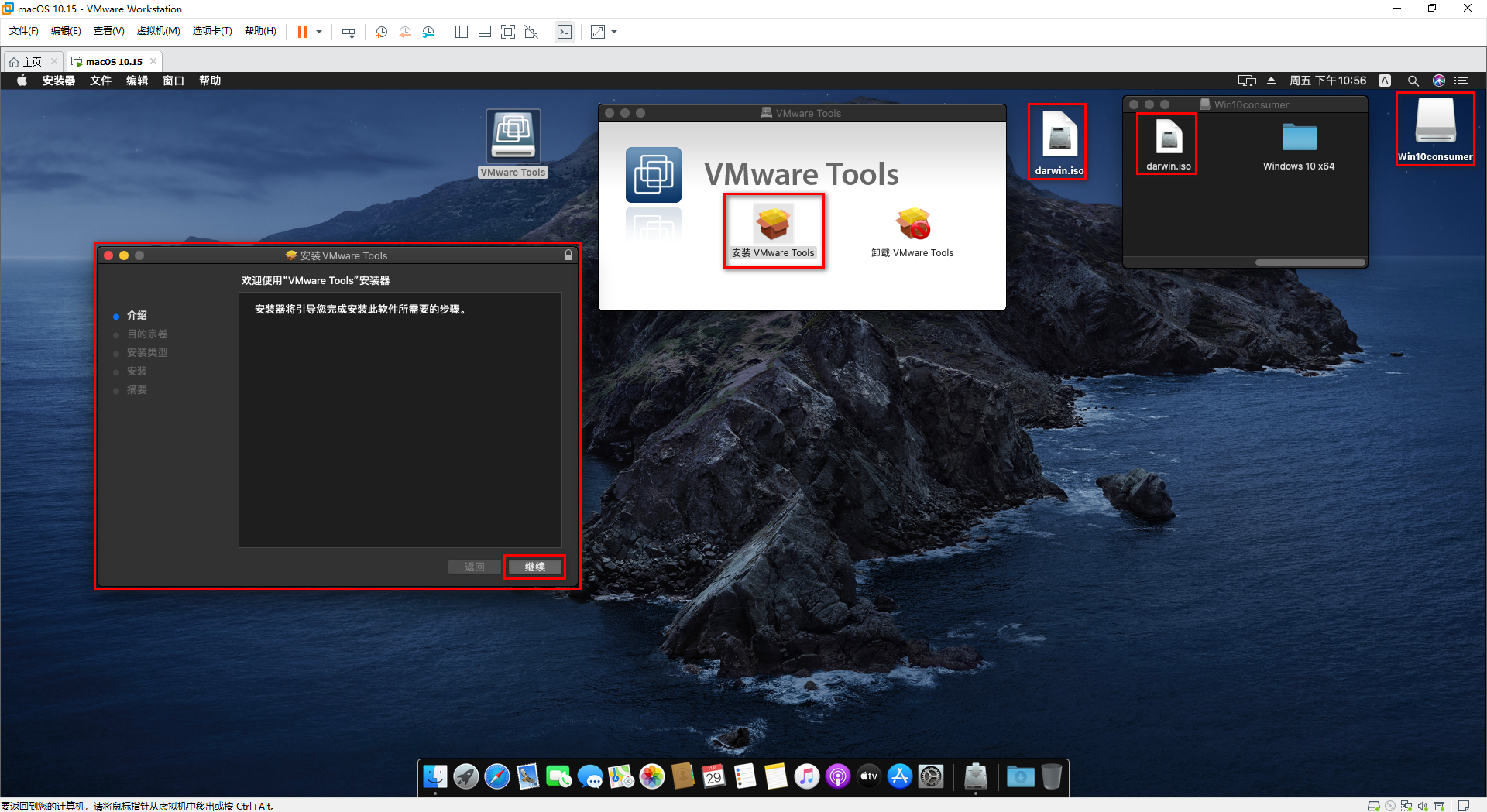Screen dimensions: 1487x812
Task: Open the message log icon in status bar
Action: tap(1464, 806)
